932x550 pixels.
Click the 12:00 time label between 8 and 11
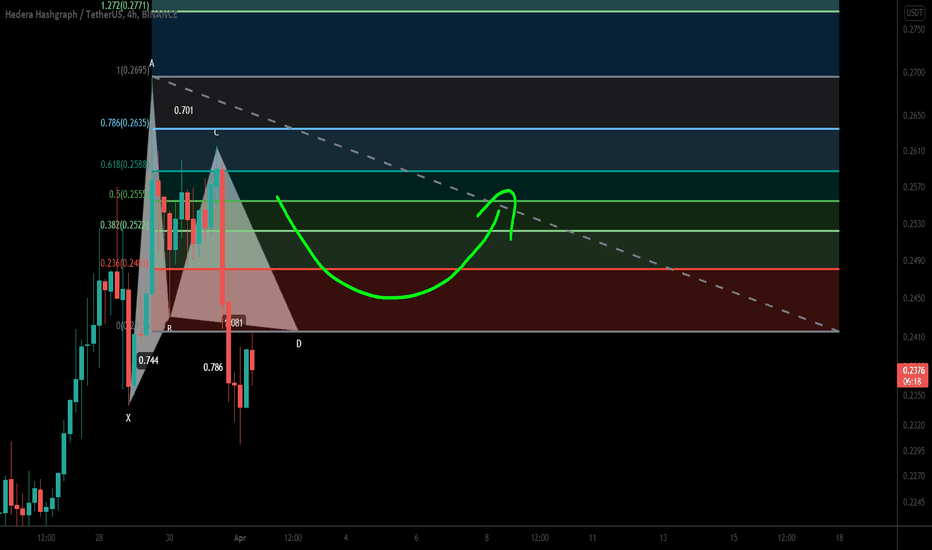coord(540,538)
